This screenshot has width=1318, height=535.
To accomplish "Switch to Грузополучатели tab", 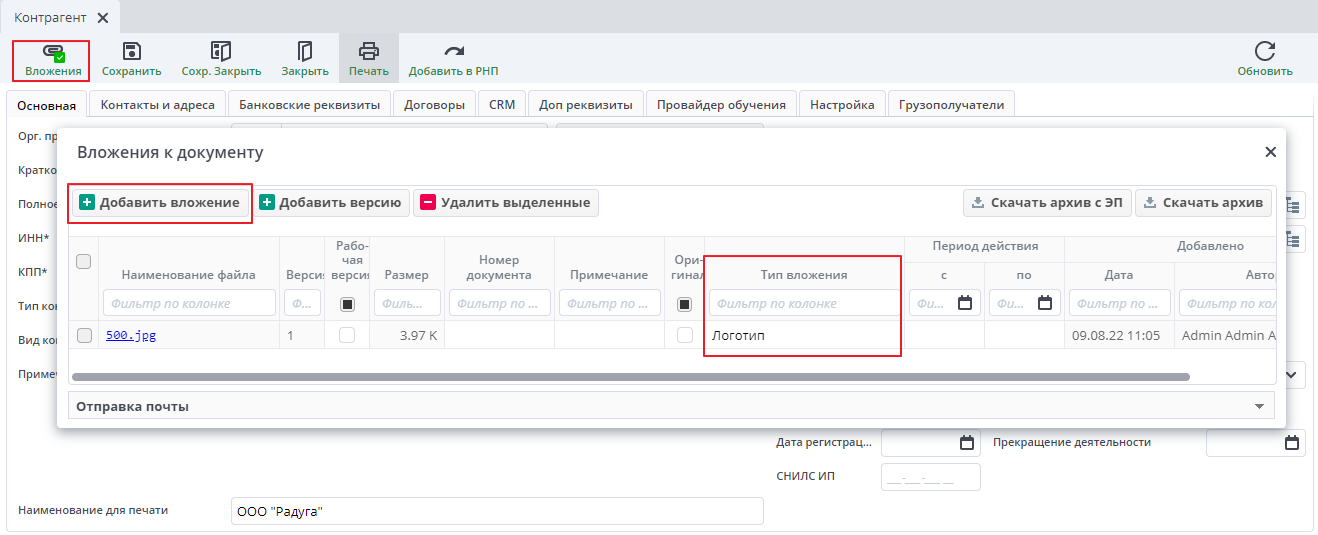I will 951,104.
